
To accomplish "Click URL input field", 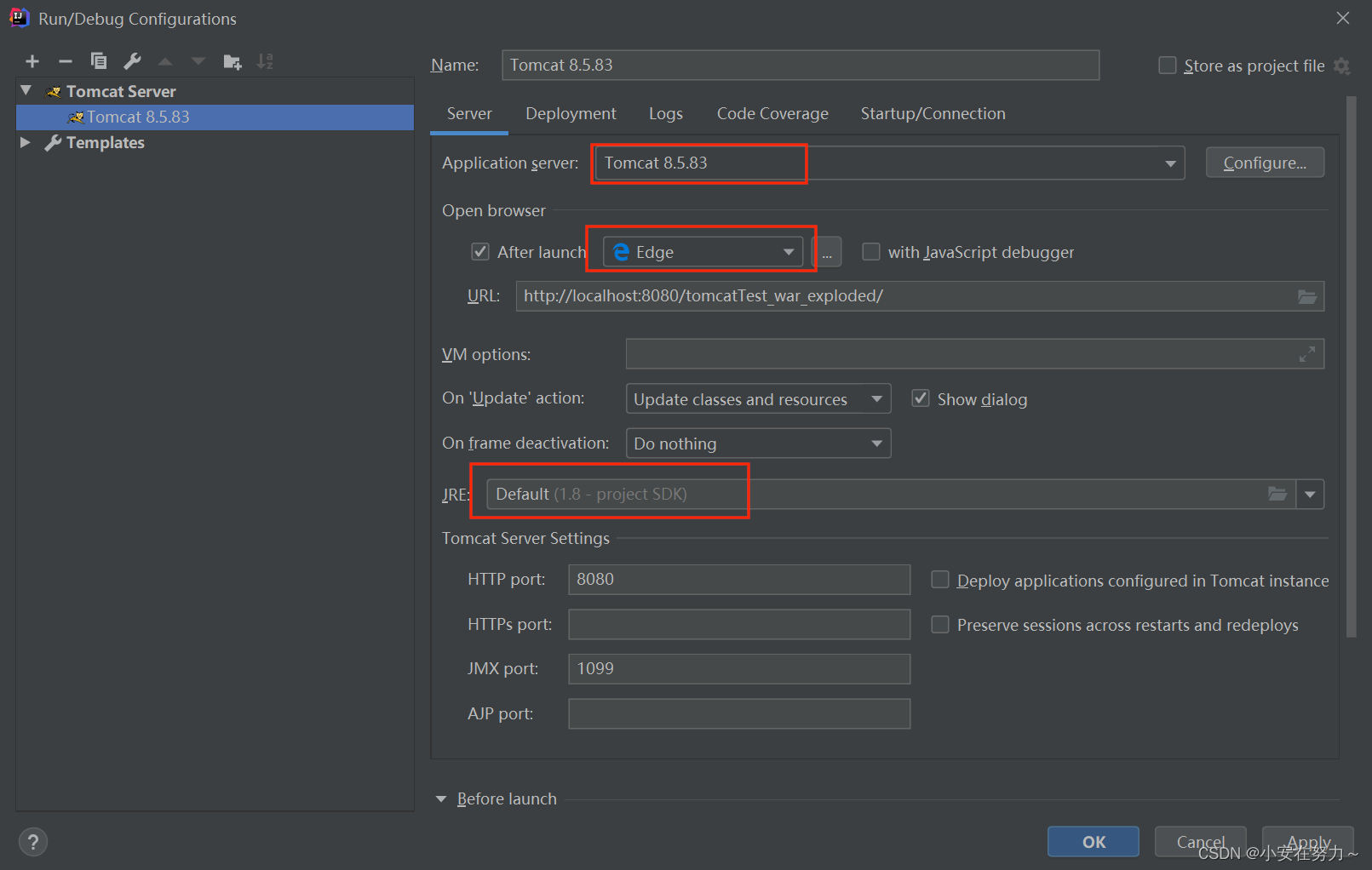I will (x=920, y=296).
